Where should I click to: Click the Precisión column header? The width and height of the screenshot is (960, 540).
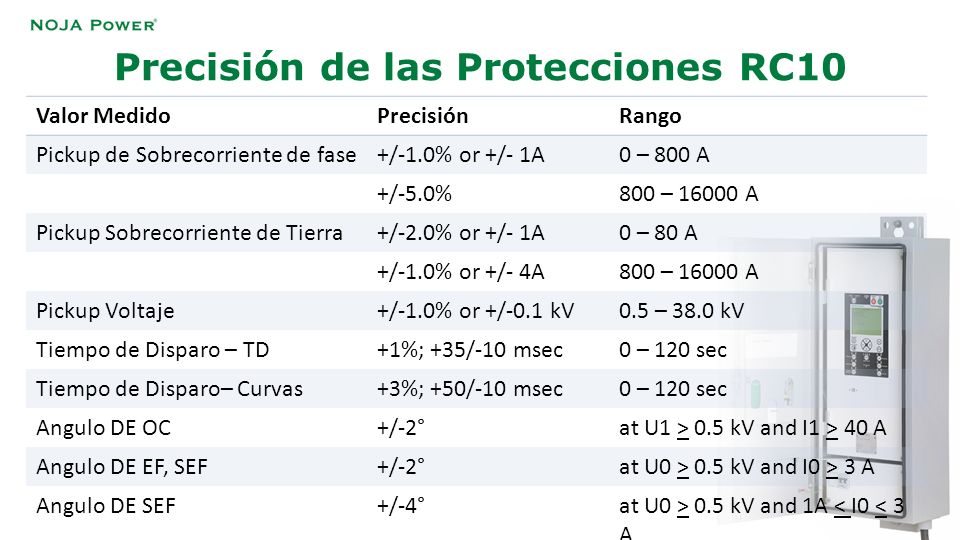422,116
